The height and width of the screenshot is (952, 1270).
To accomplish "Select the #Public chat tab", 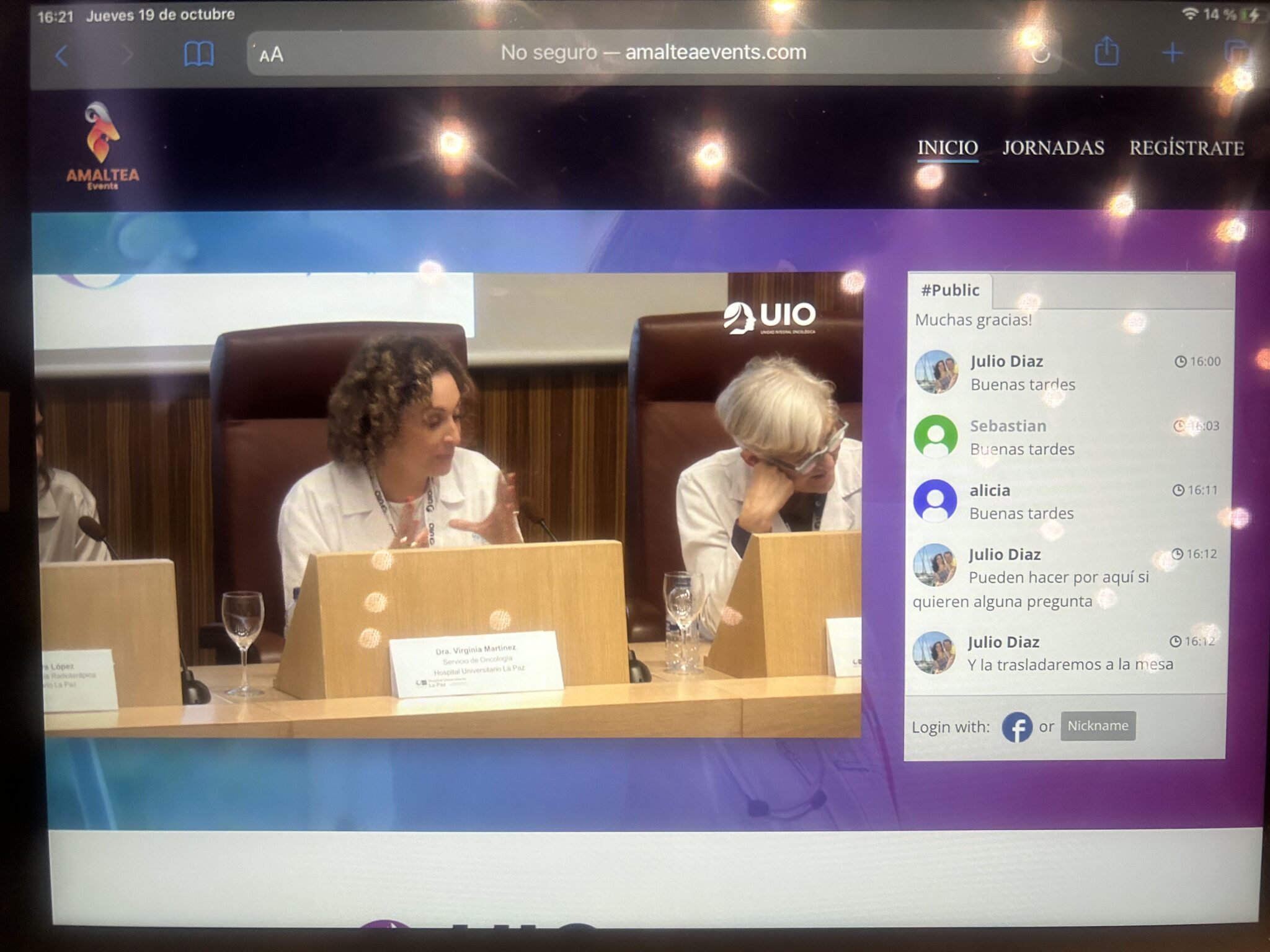I will coord(950,290).
